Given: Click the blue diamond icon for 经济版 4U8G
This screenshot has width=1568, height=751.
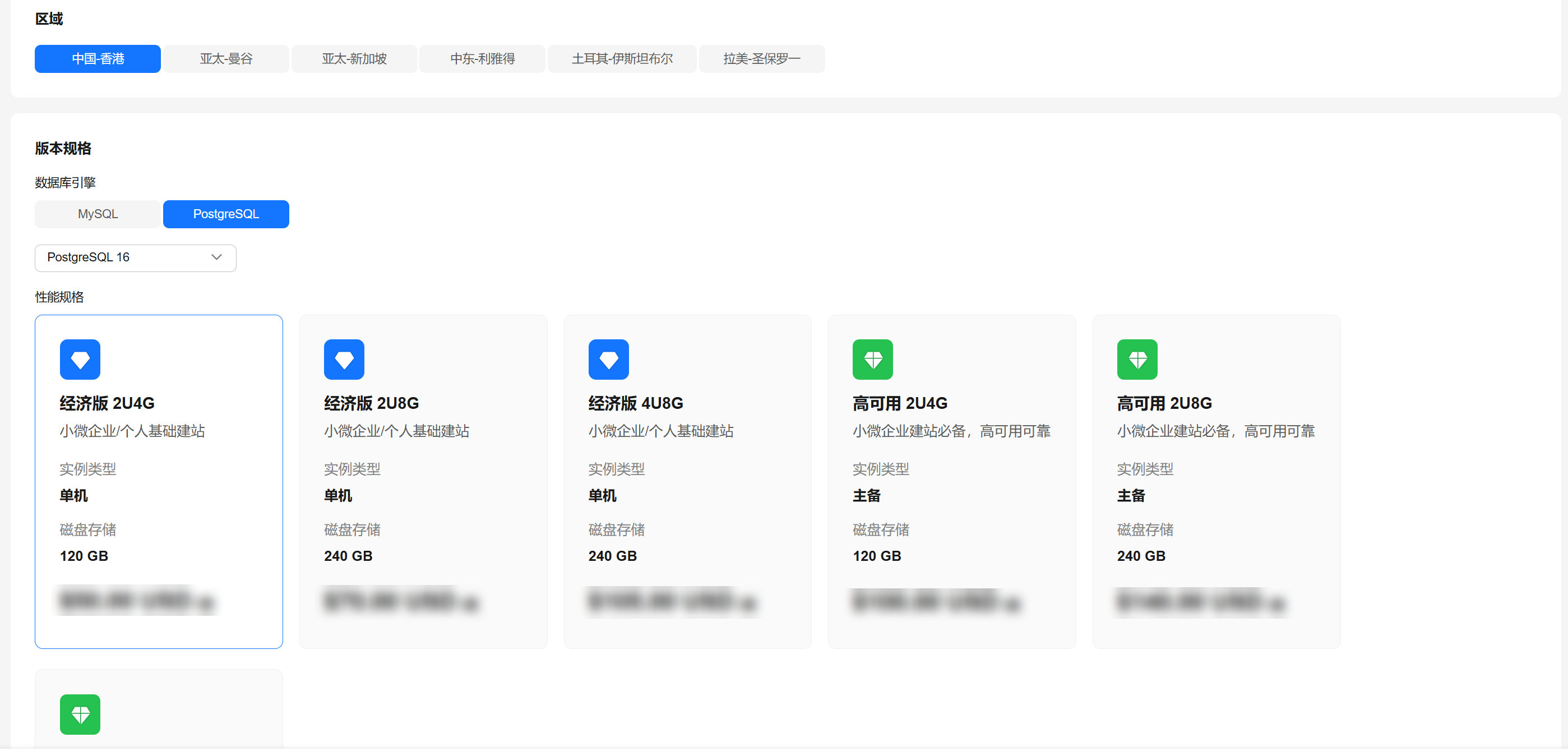Looking at the screenshot, I should (608, 360).
